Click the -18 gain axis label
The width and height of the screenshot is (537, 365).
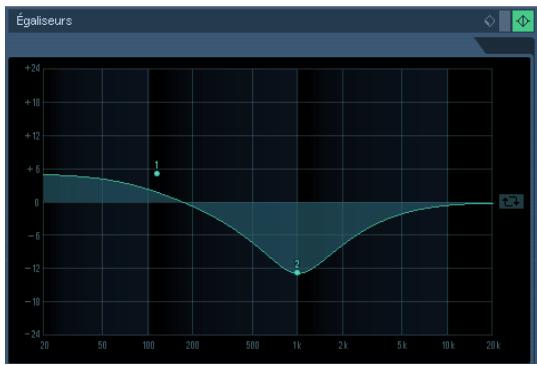coord(32,302)
